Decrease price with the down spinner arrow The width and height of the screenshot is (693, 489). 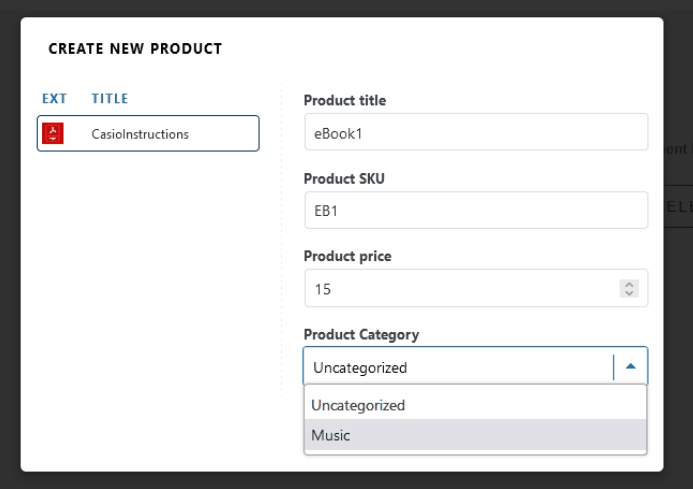pyautogui.click(x=629, y=293)
